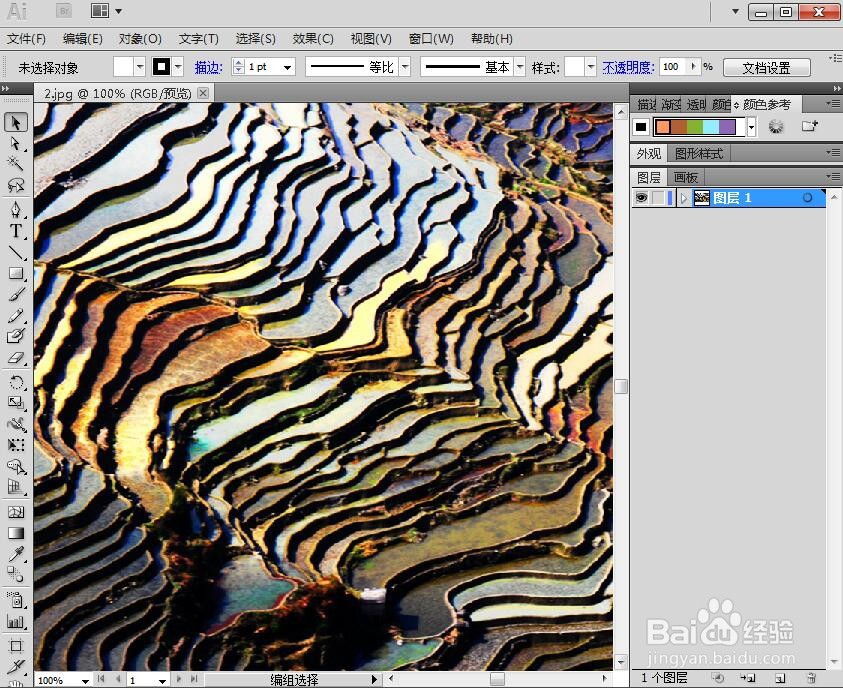Open the 100% zoom level dropdown
The height and width of the screenshot is (688, 843).
(x=85, y=680)
